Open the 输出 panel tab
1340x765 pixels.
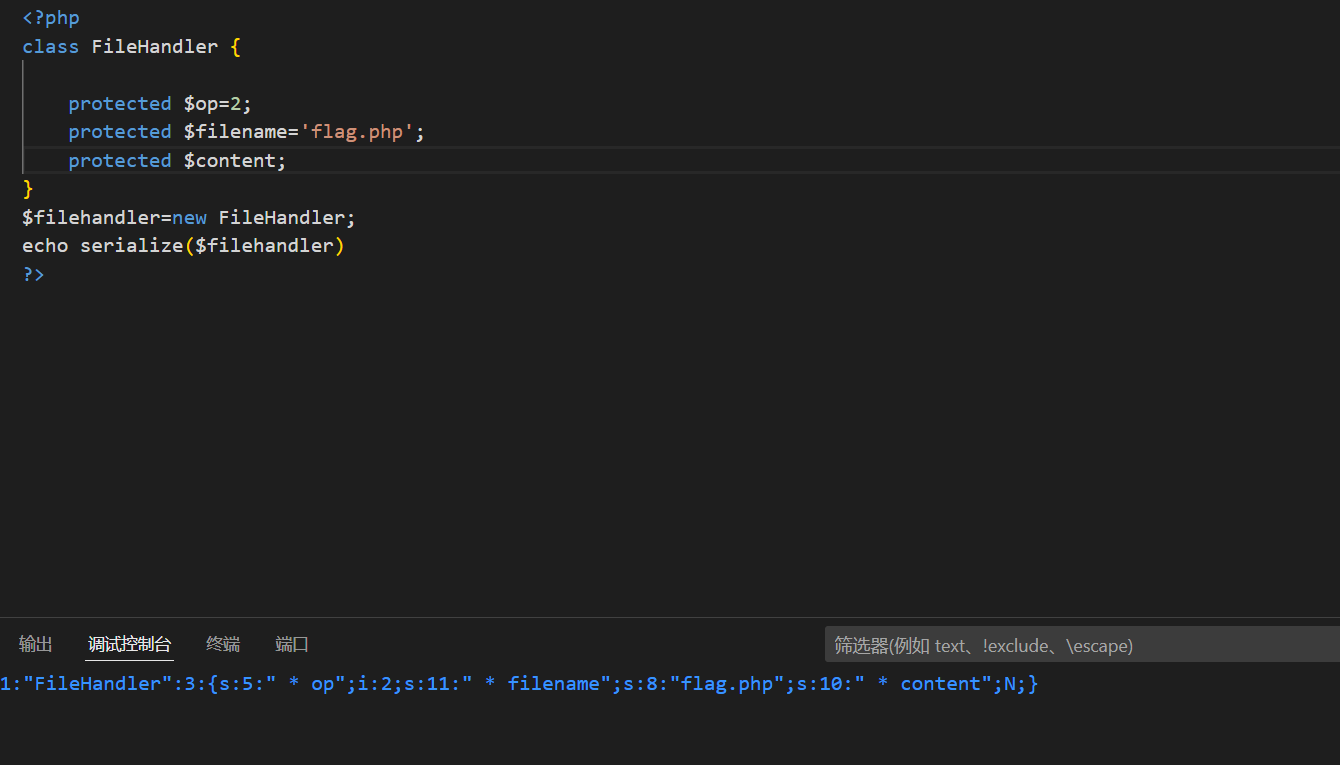[36, 644]
